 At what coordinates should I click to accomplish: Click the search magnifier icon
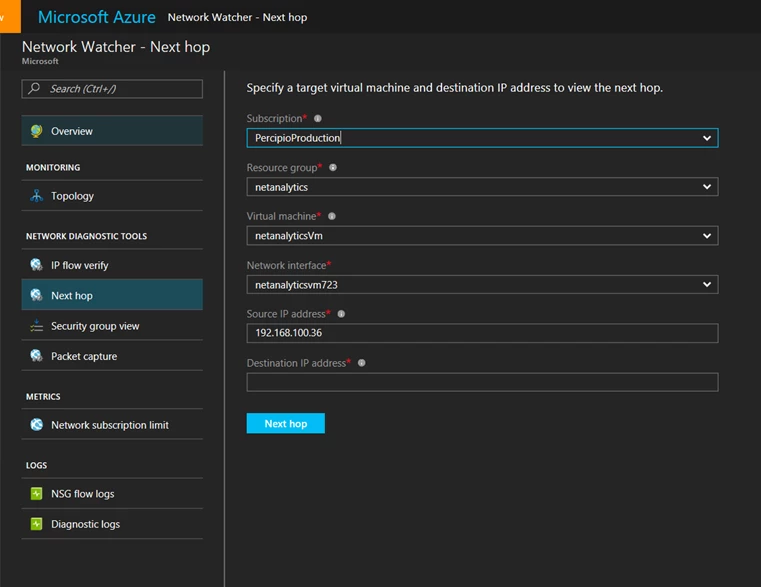tap(34, 88)
